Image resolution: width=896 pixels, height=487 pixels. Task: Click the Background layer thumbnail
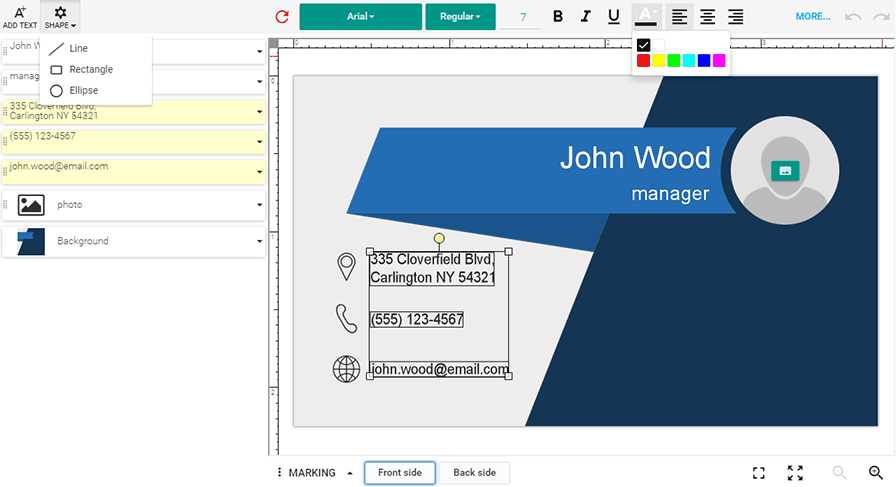(x=31, y=241)
